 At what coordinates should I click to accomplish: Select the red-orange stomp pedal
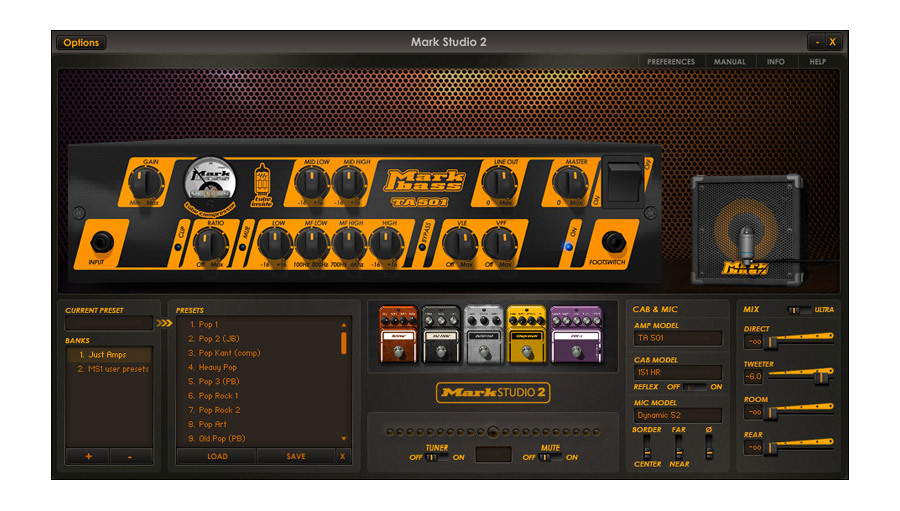398,335
